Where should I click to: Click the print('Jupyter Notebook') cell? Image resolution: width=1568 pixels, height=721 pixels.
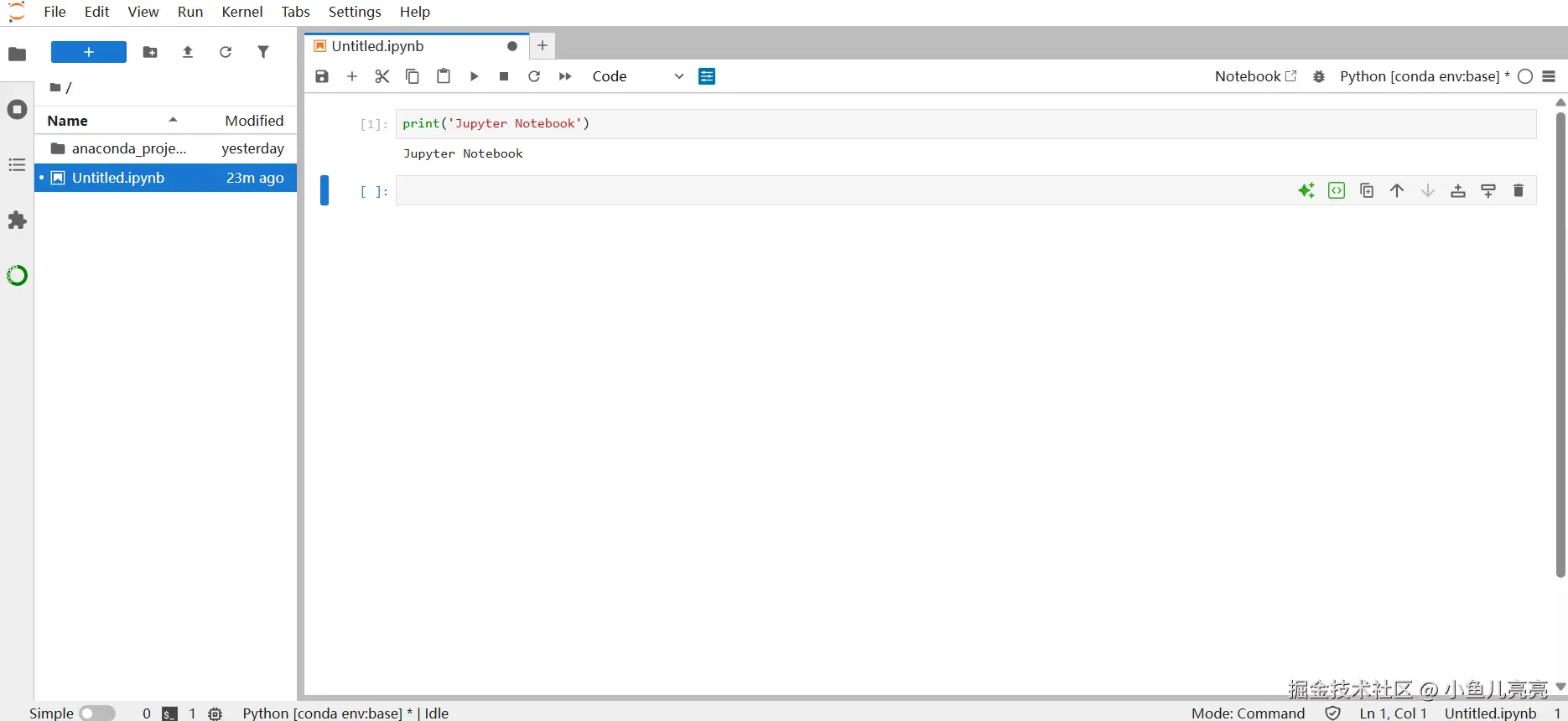click(966, 123)
